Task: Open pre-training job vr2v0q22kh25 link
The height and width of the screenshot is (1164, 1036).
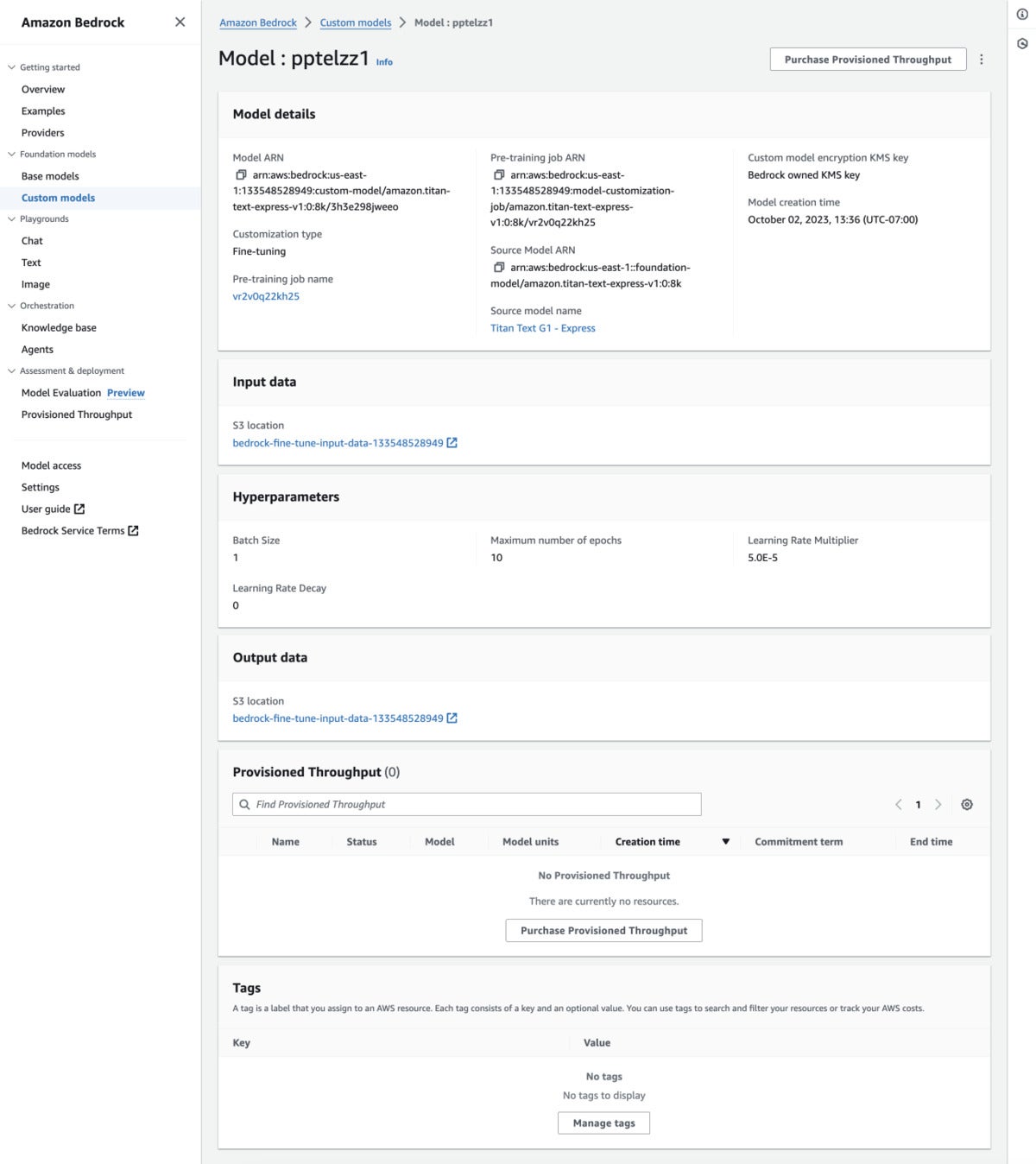Action: pos(266,296)
